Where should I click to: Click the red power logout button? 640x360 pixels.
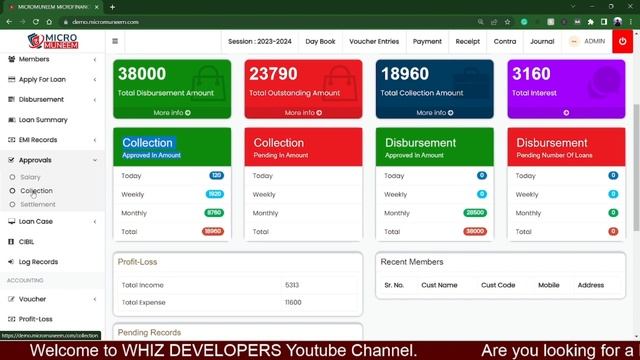coord(622,41)
